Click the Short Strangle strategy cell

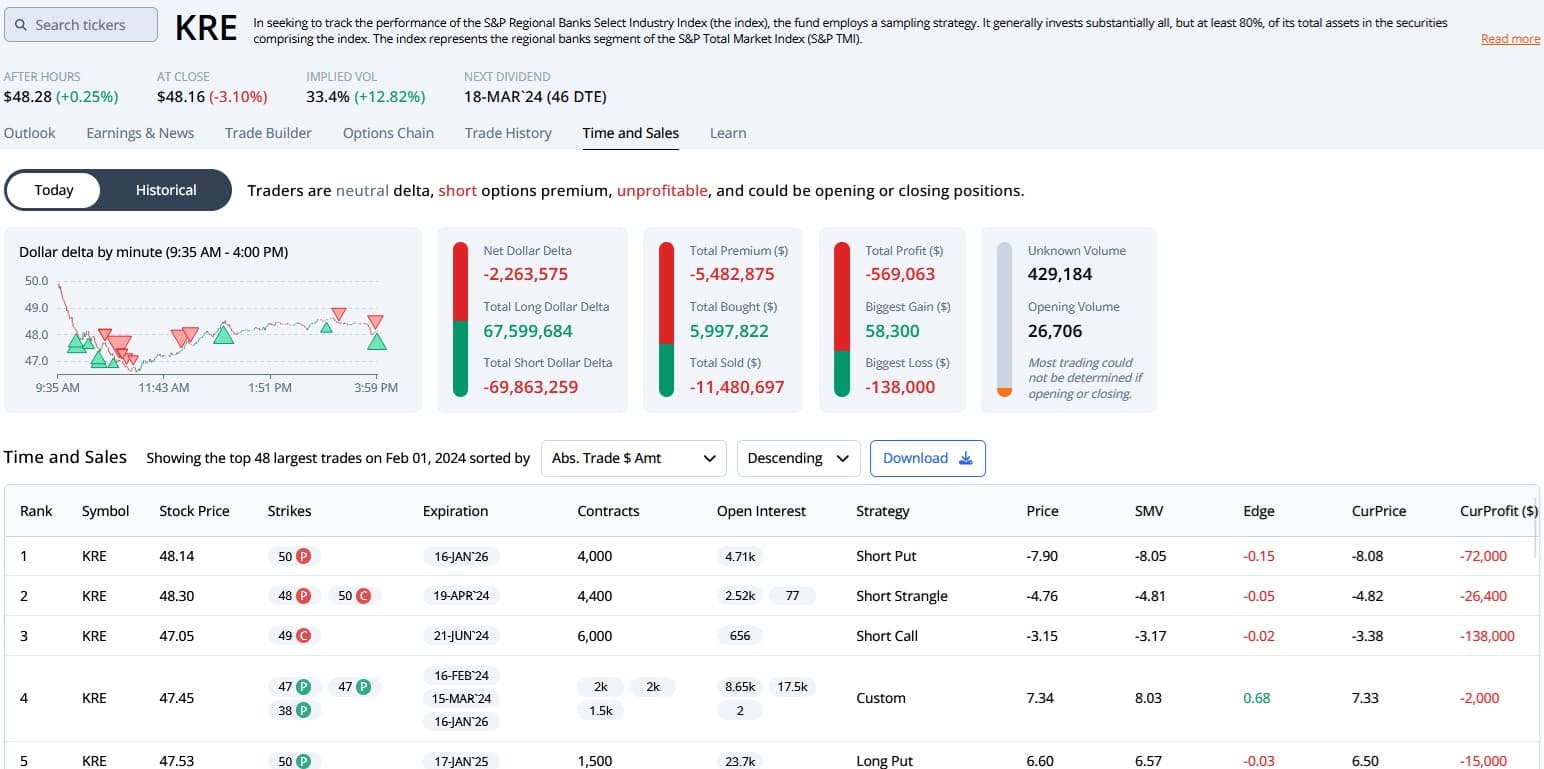click(x=902, y=596)
